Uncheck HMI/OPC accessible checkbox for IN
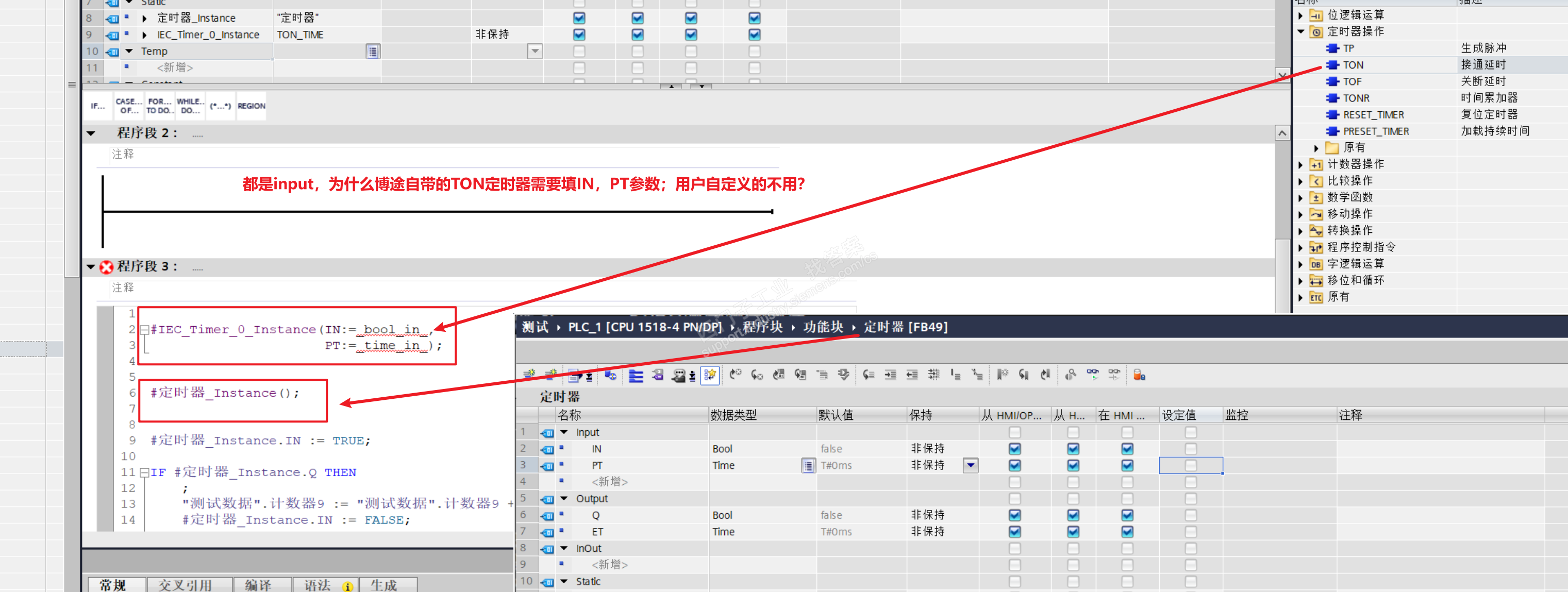The height and width of the screenshot is (592, 1568). point(1014,449)
